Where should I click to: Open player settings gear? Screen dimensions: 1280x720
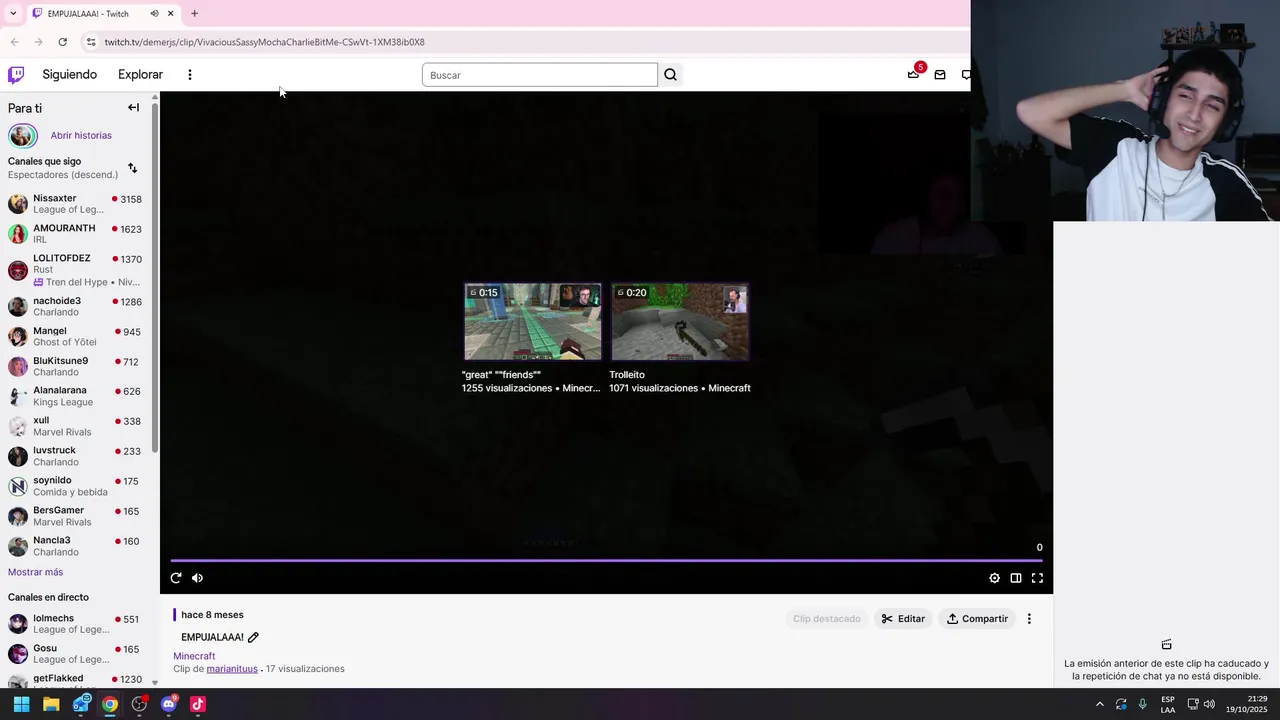[x=994, y=578]
